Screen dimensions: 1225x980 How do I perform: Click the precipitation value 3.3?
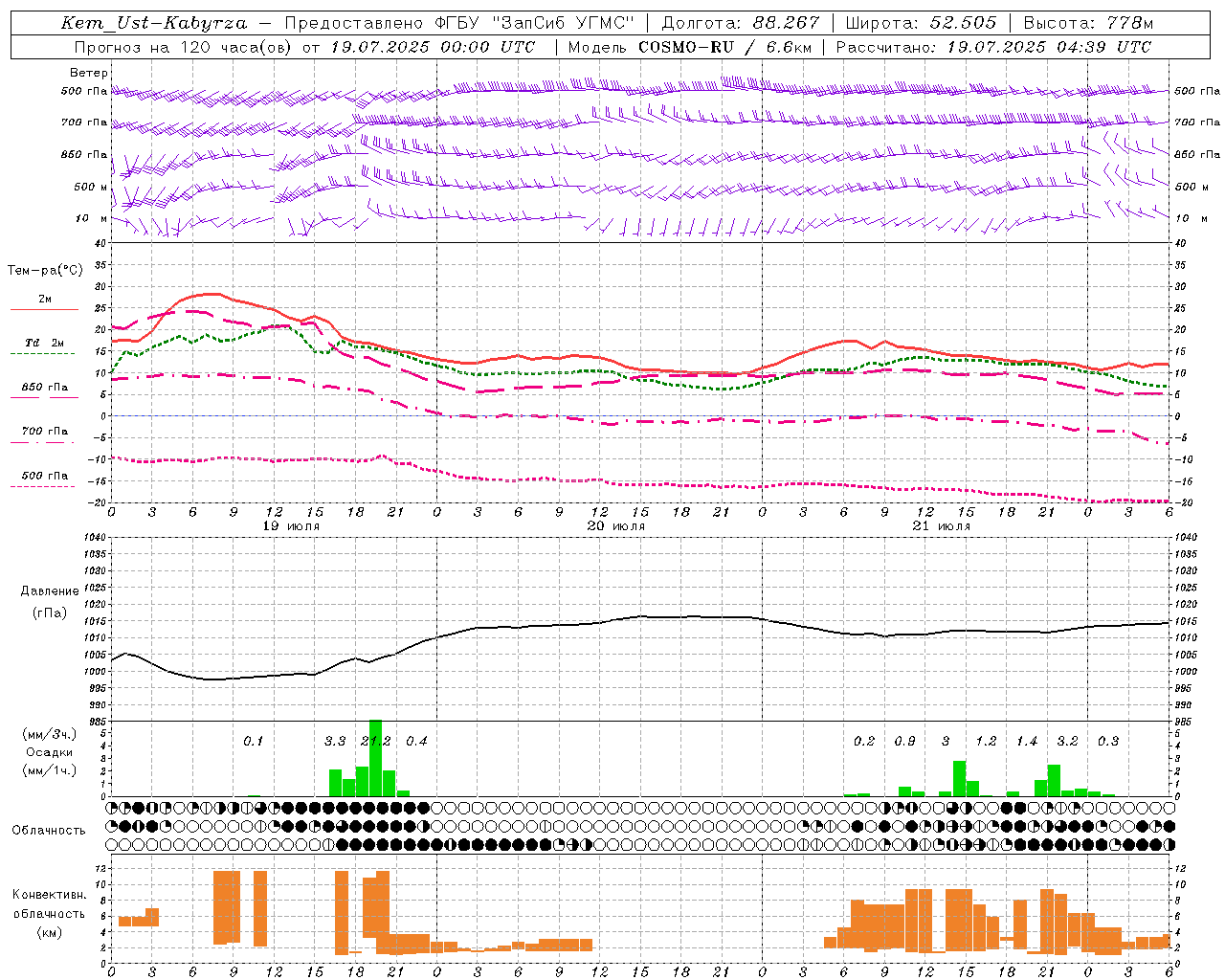[335, 742]
